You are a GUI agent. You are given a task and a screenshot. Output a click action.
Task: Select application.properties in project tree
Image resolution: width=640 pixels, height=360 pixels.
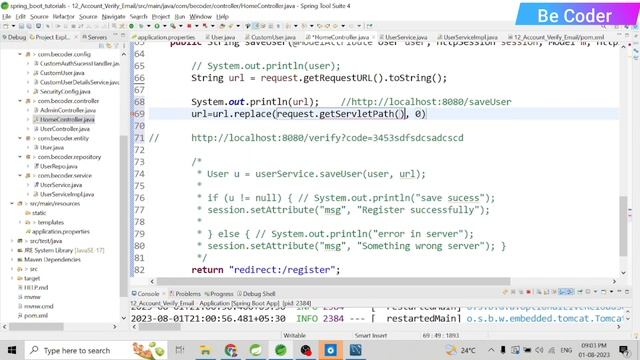pyautogui.click(x=58, y=231)
